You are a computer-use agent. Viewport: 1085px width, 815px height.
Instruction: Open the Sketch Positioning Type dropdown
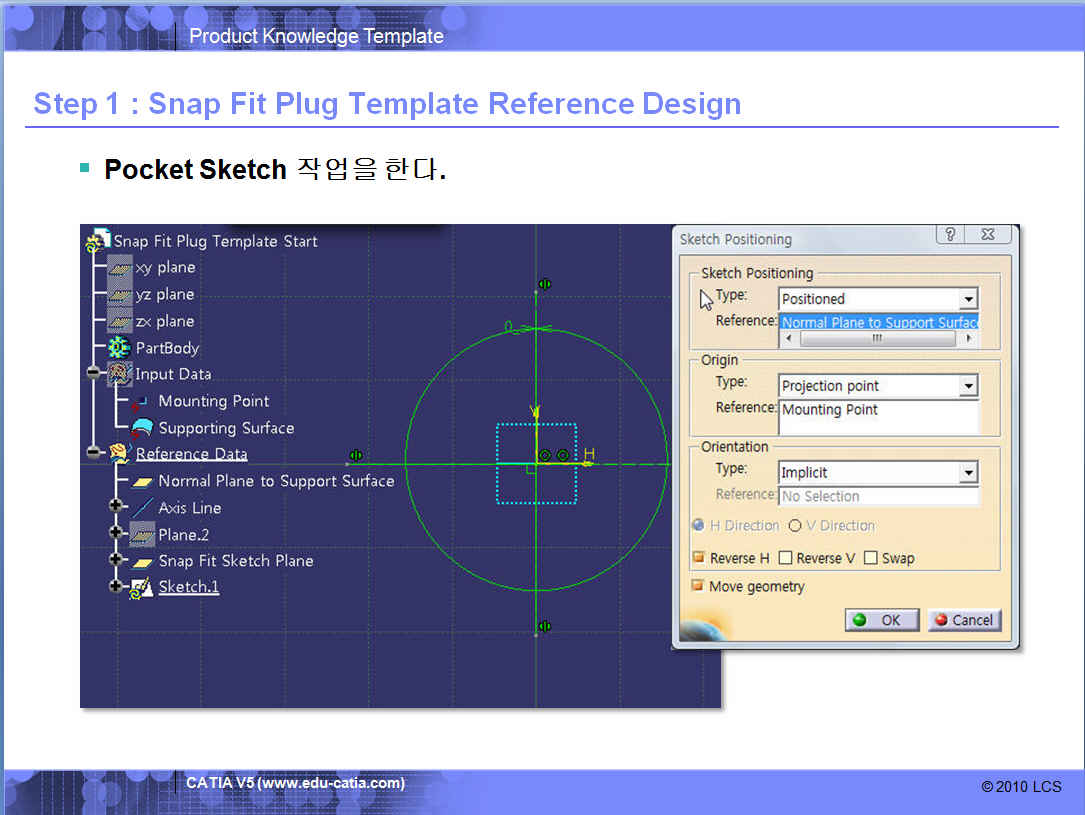click(x=967, y=299)
